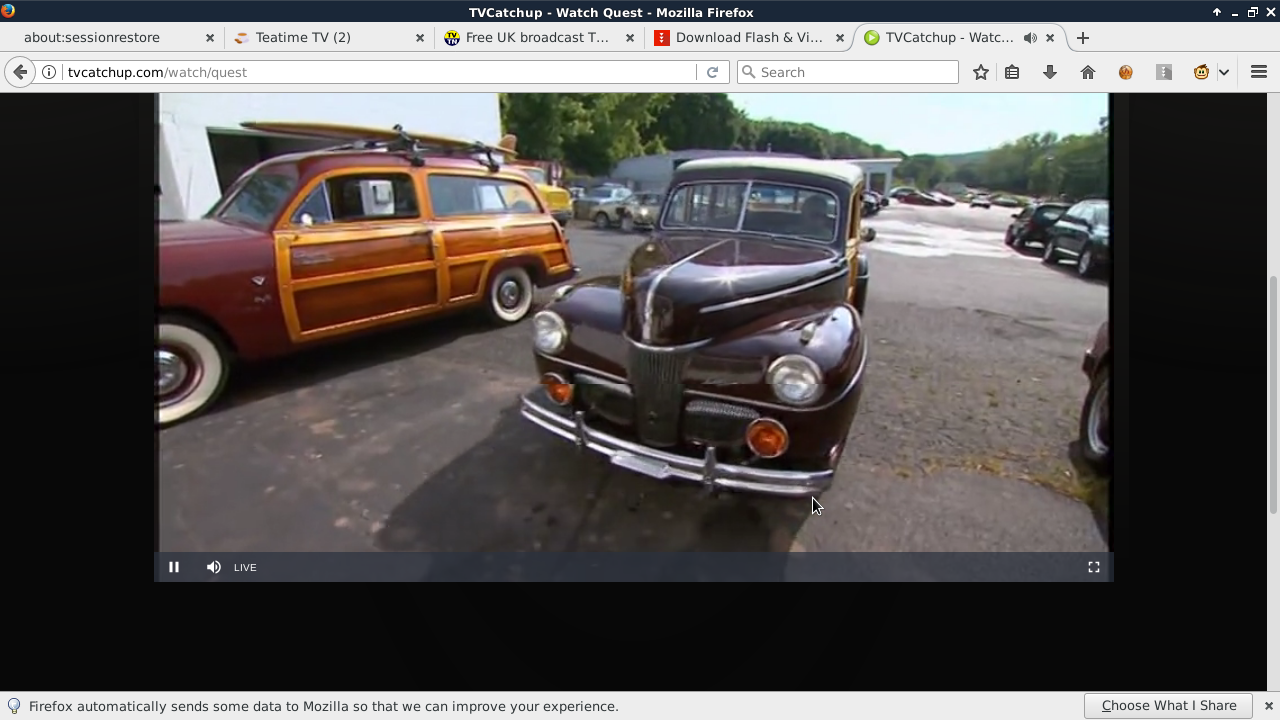Image resolution: width=1280 pixels, height=720 pixels.
Task: Click the TVCatchup tab green play favicon
Action: click(x=872, y=37)
